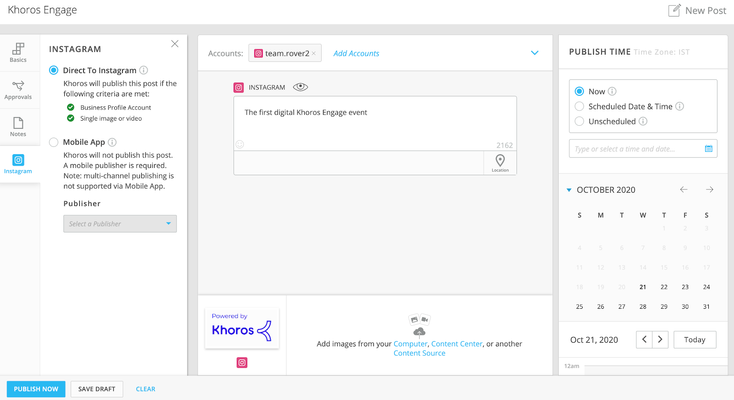Screen dimensions: 734x400
Task: Show info for the Now option
Action: click(612, 91)
